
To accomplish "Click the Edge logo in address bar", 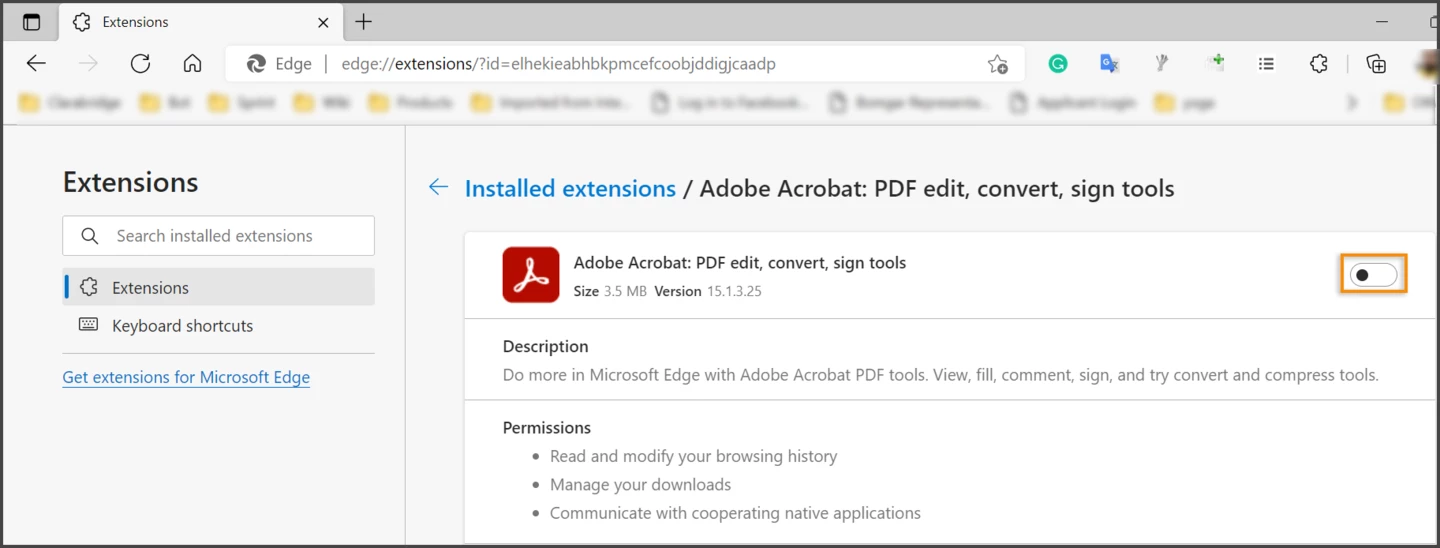I will [256, 64].
